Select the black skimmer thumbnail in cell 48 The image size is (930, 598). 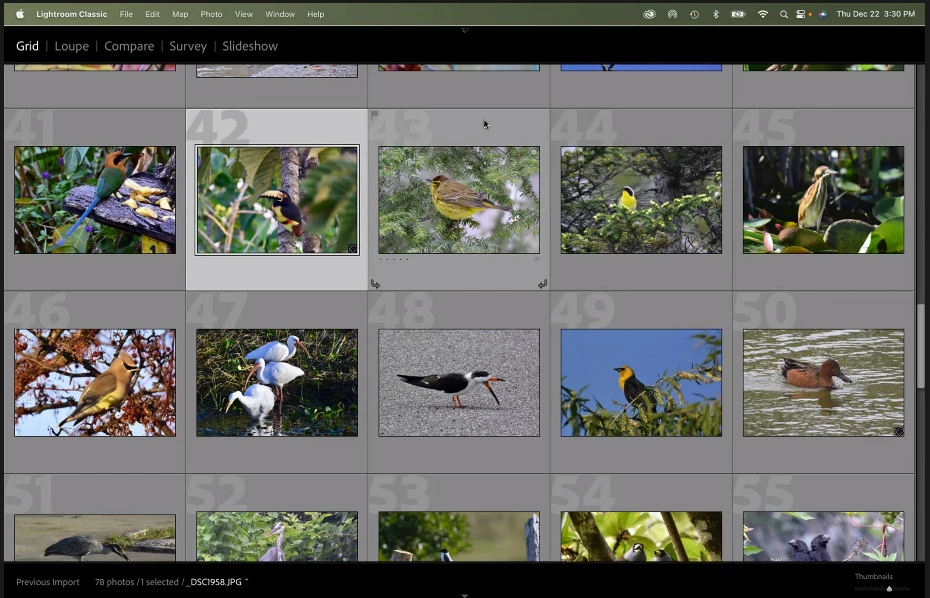pyautogui.click(x=459, y=383)
